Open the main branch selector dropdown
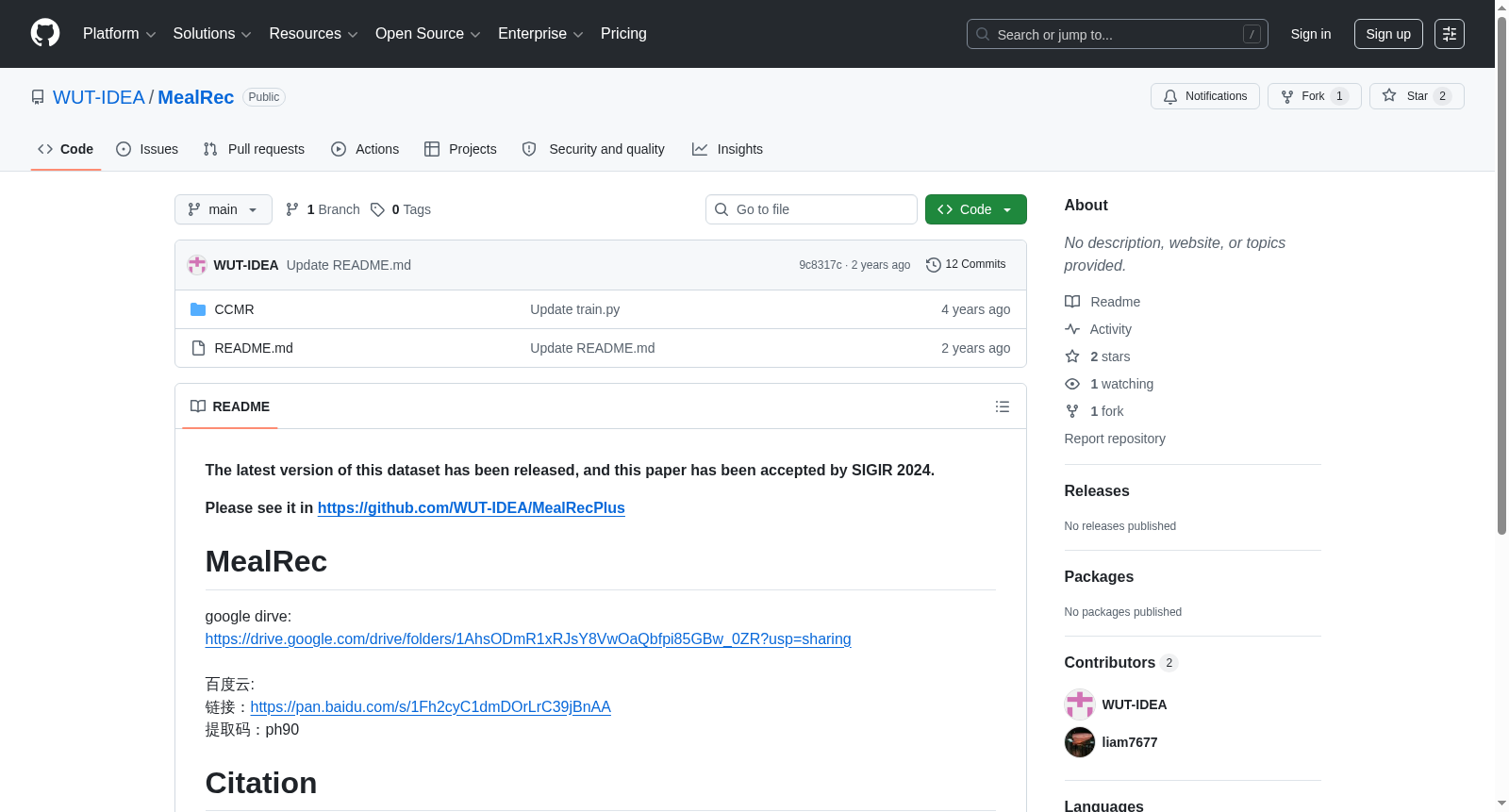1509x812 pixels. pos(224,209)
